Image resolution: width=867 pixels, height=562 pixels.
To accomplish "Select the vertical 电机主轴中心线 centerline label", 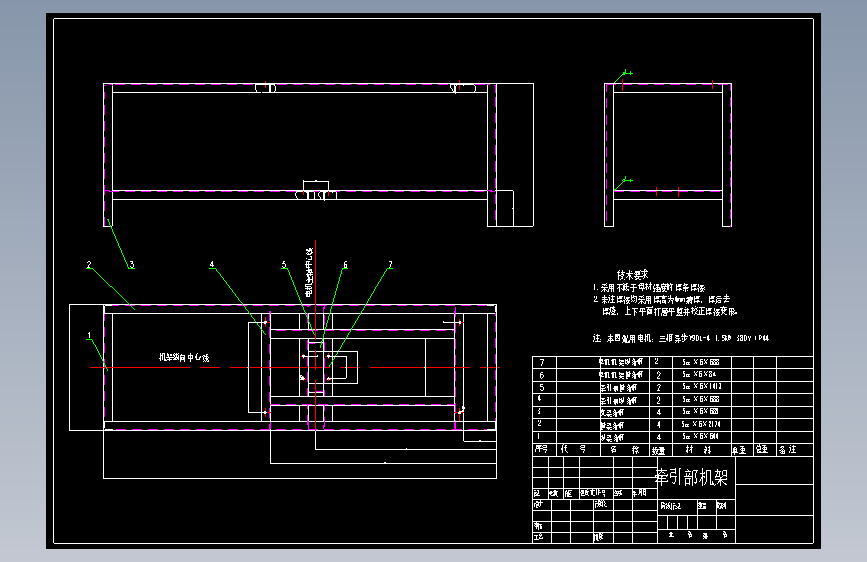I will 309,273.
